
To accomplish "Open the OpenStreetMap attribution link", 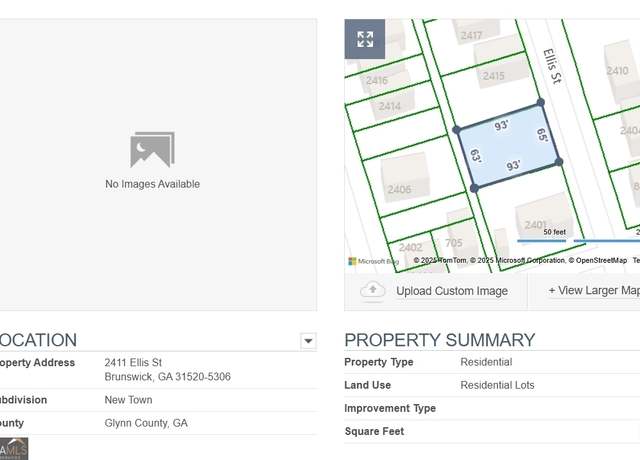I will point(600,260).
